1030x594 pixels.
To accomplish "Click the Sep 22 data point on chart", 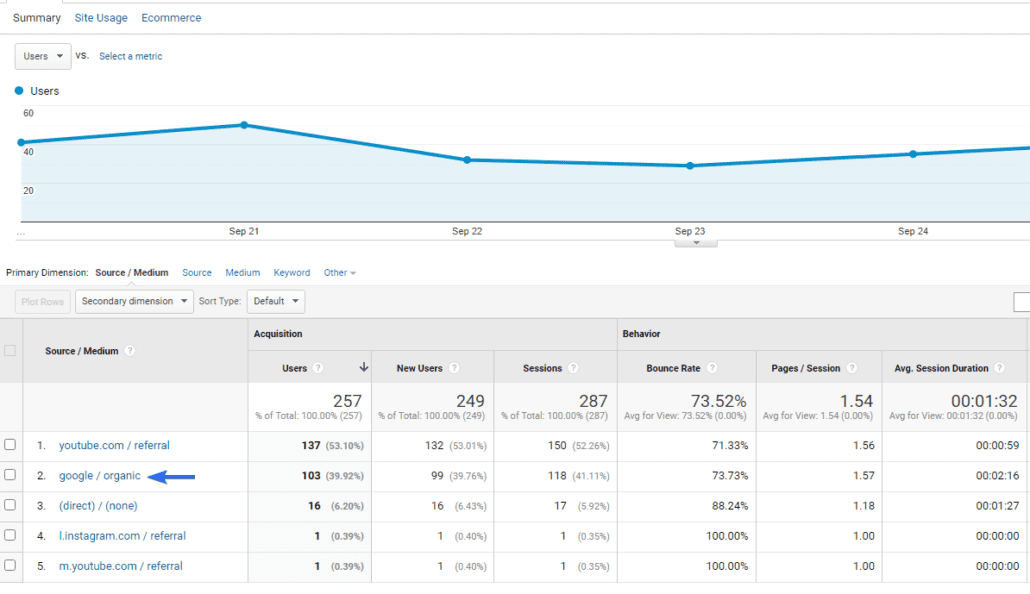I will point(467,160).
